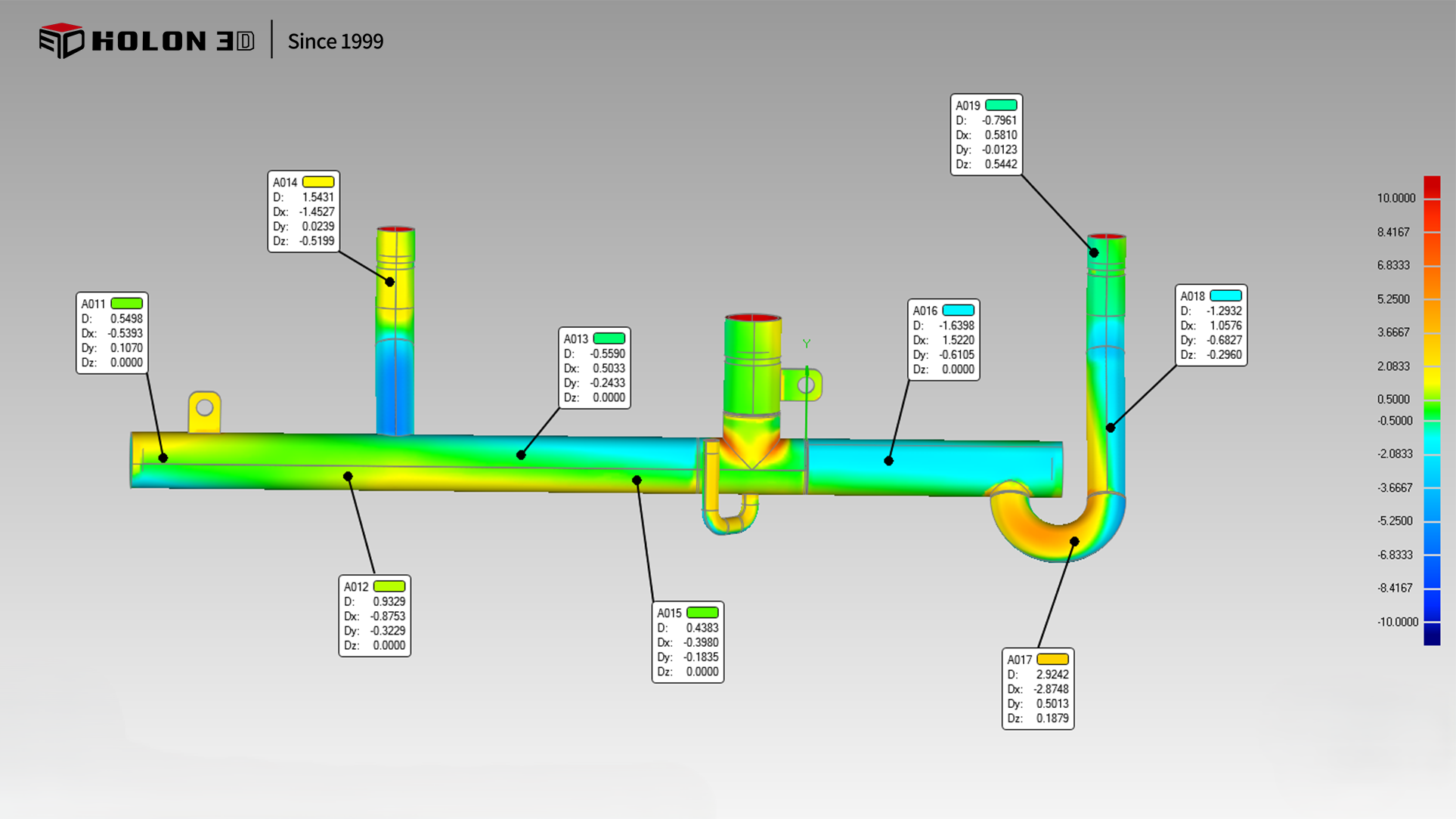Click the Holon 3D cube logo
Viewport: 1456px width, 819px height.
point(60,40)
